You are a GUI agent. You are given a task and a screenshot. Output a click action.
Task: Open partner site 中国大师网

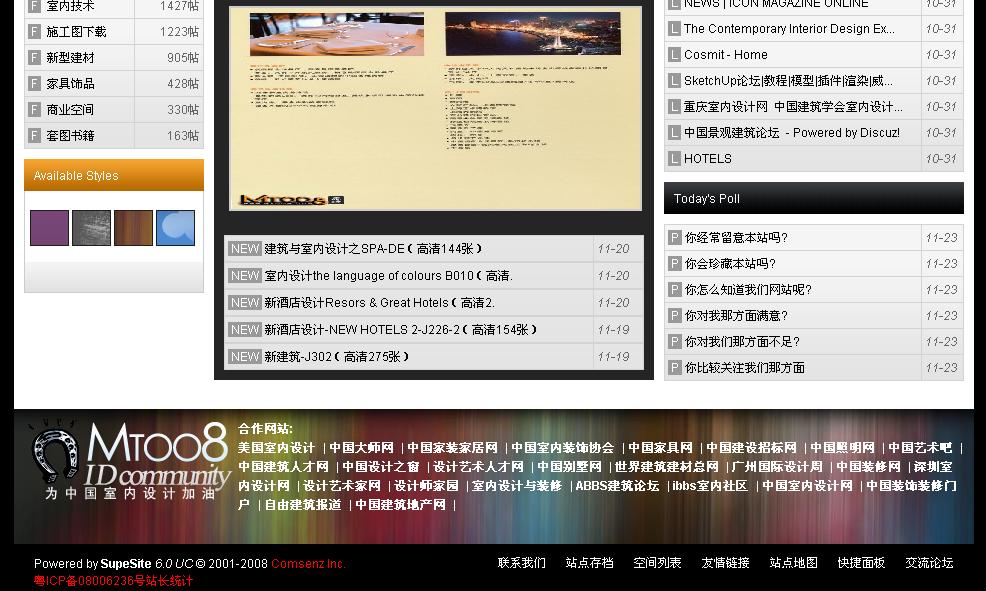[362, 448]
